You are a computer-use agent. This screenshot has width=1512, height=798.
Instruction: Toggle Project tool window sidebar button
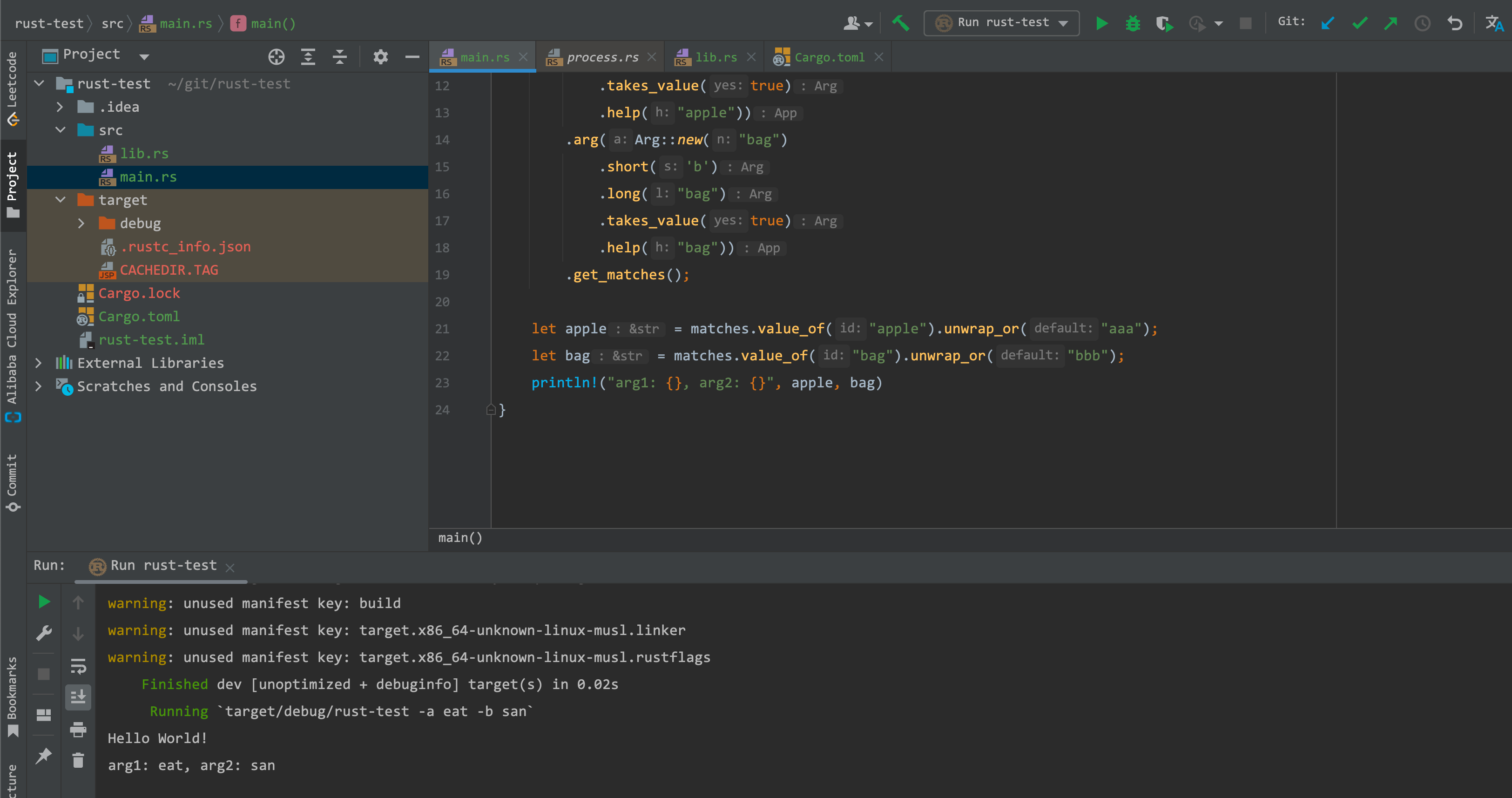click(x=12, y=186)
